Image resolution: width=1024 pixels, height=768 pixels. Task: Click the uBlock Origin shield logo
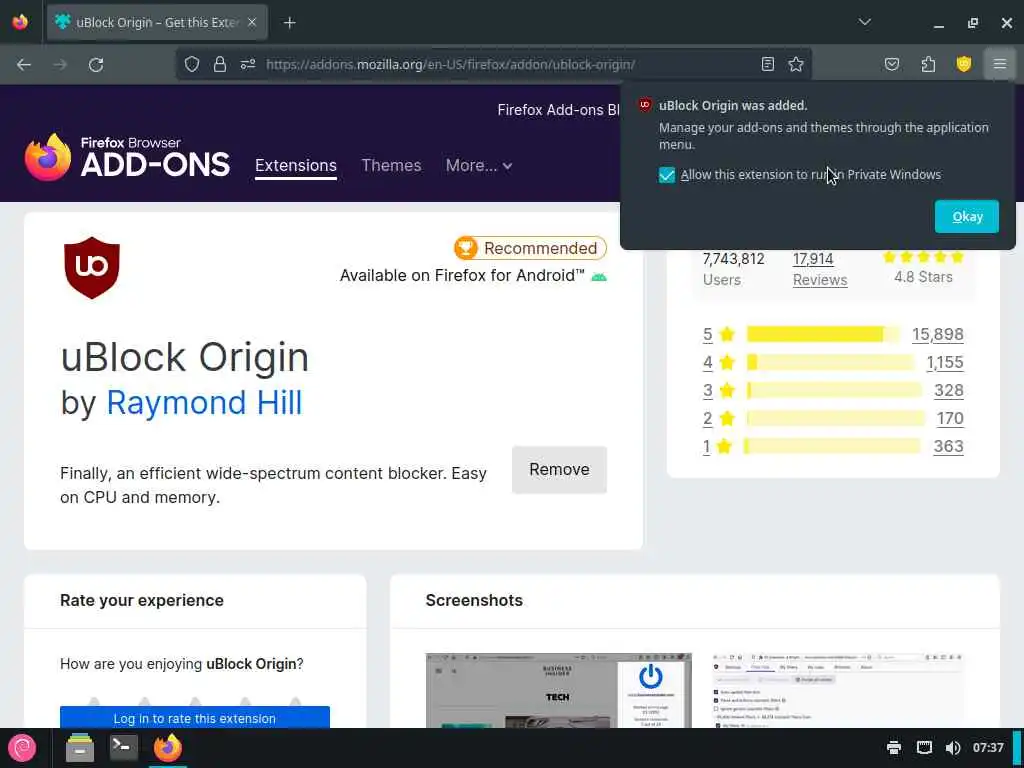91,268
